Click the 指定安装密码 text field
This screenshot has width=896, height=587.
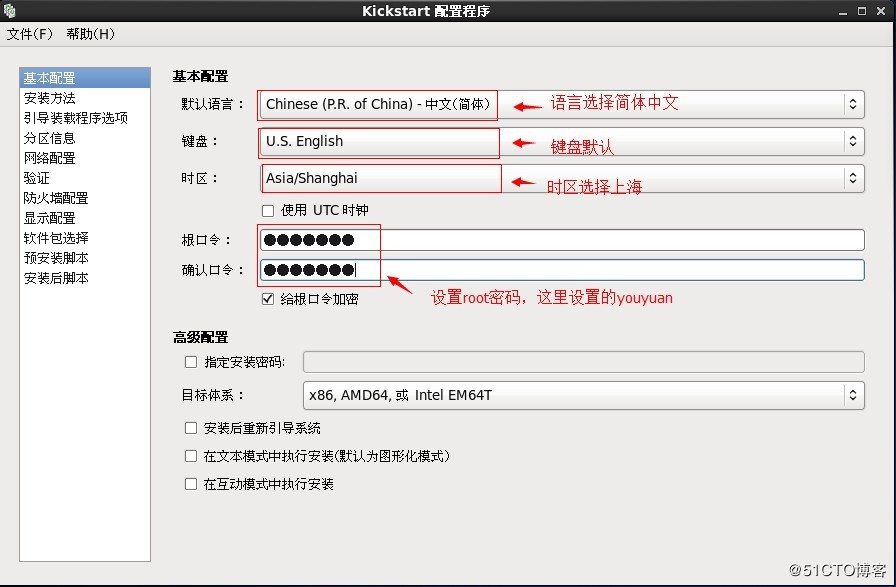(x=583, y=362)
